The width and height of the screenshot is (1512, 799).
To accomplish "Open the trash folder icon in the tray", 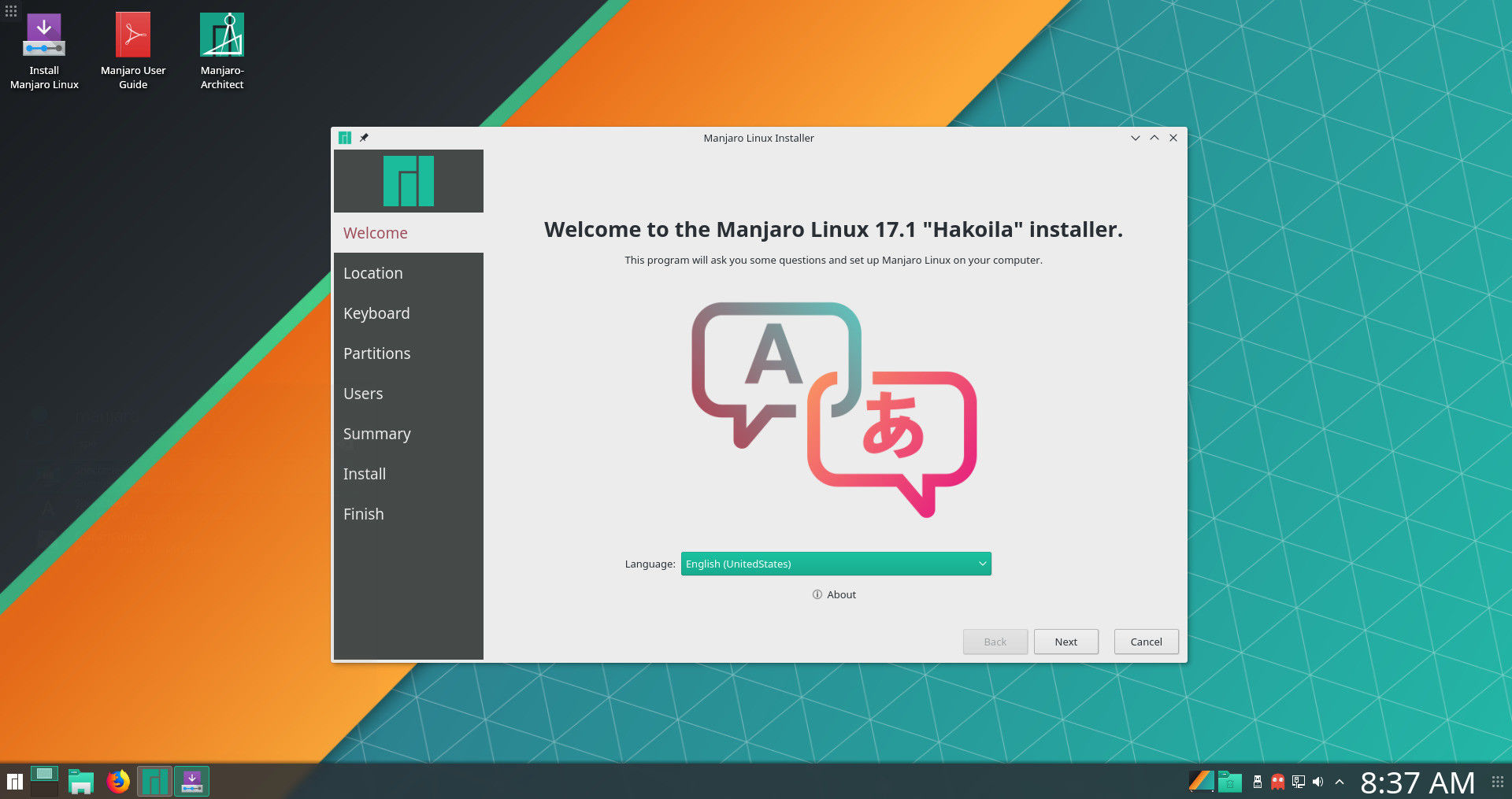I will [x=1230, y=782].
